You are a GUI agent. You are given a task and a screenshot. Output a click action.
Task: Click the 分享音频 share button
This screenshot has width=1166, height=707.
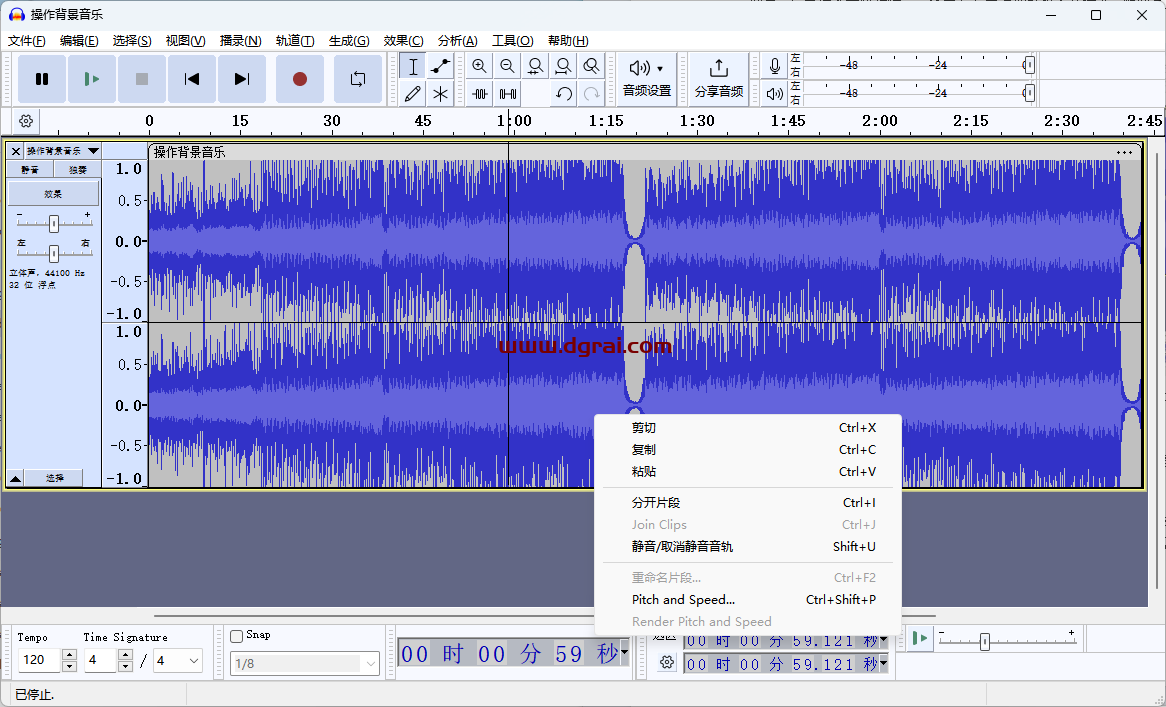click(x=718, y=79)
